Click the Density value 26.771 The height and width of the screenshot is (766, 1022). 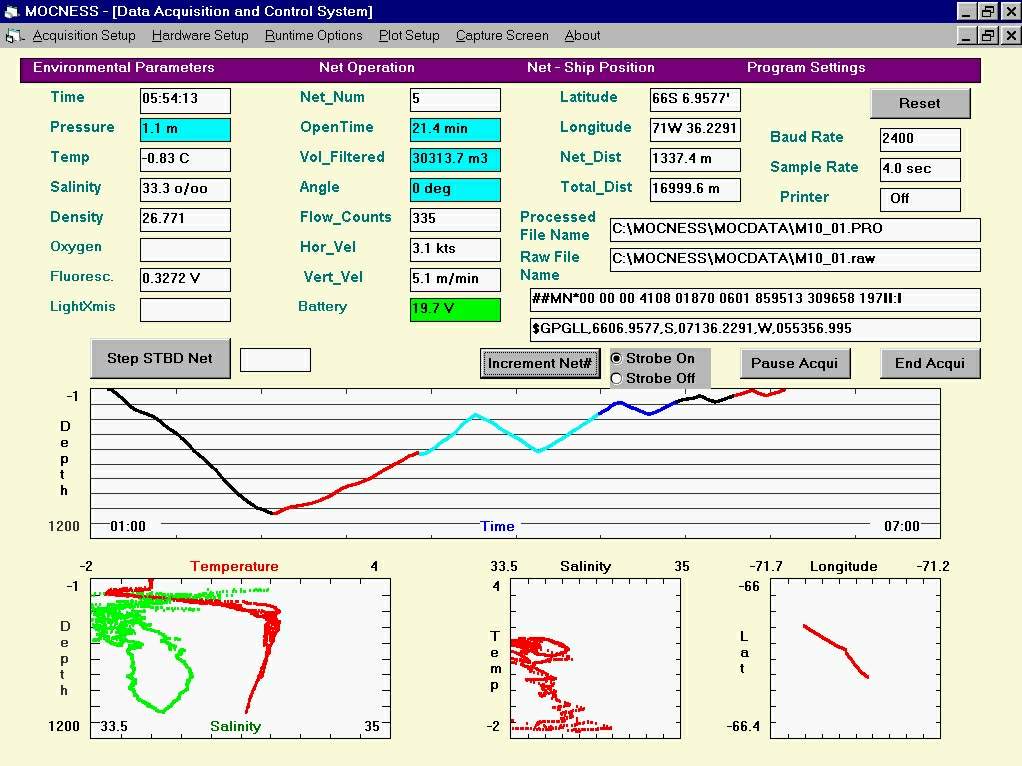pos(185,219)
